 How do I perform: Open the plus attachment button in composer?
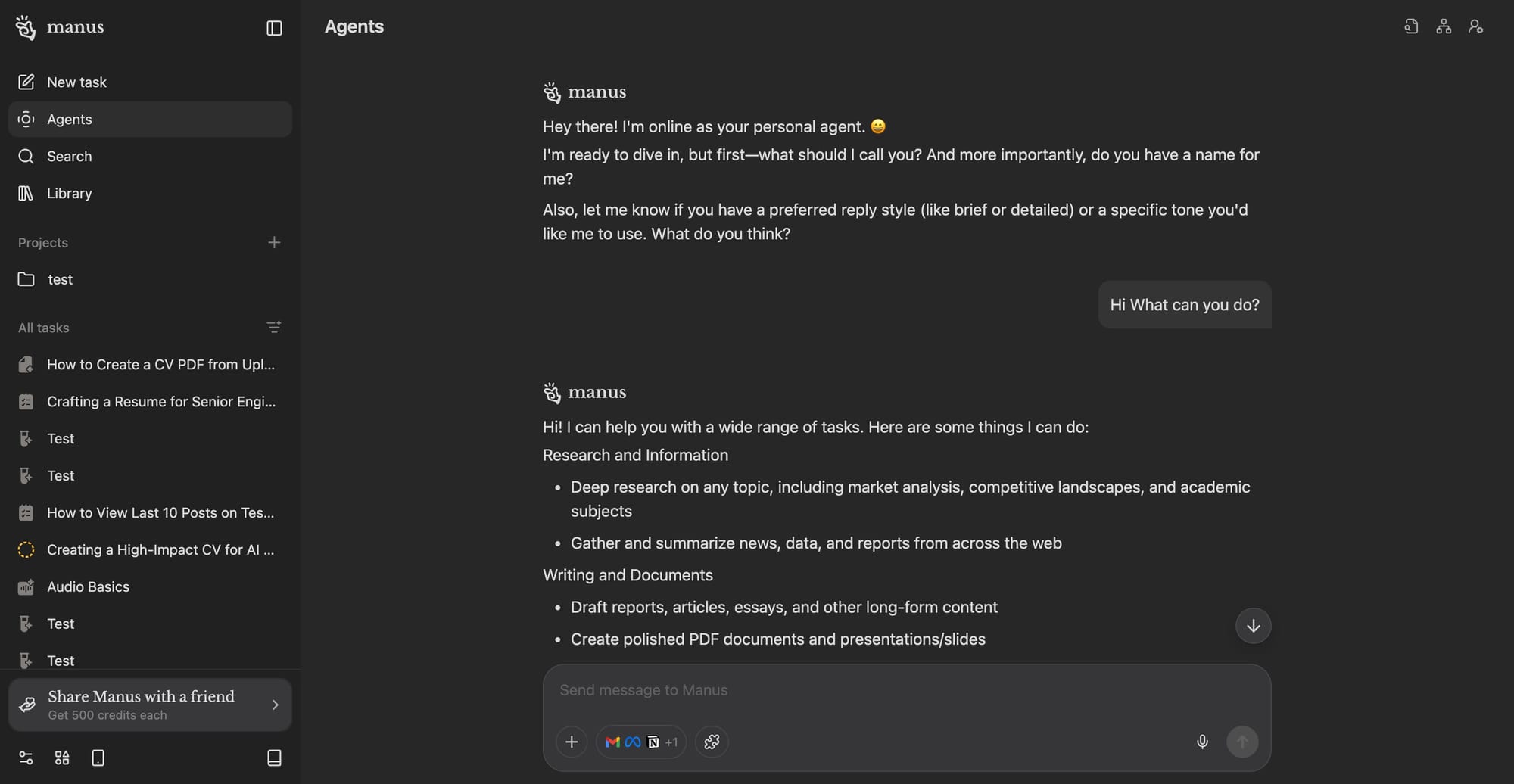[x=572, y=742]
